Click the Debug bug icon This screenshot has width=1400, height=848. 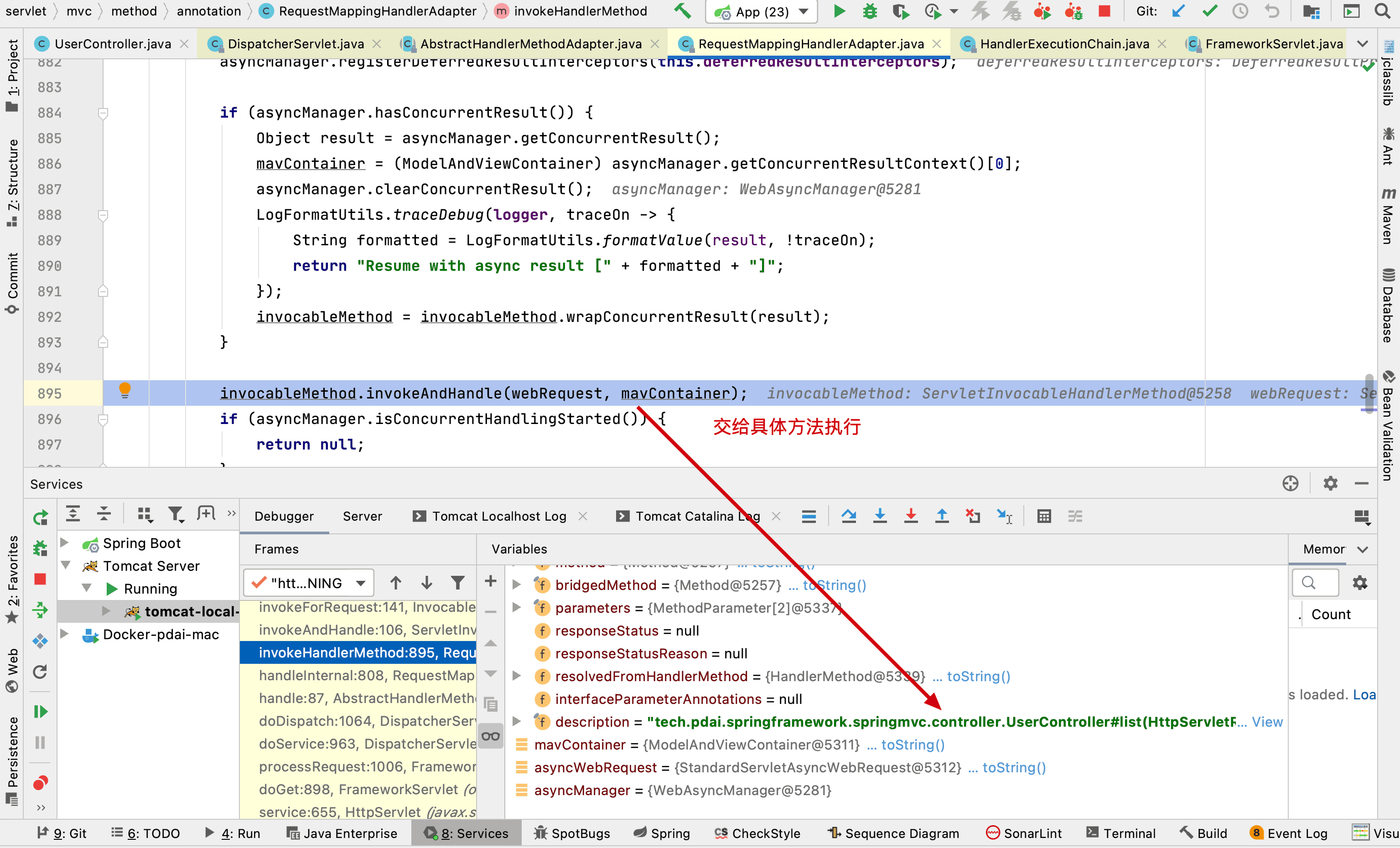869,11
